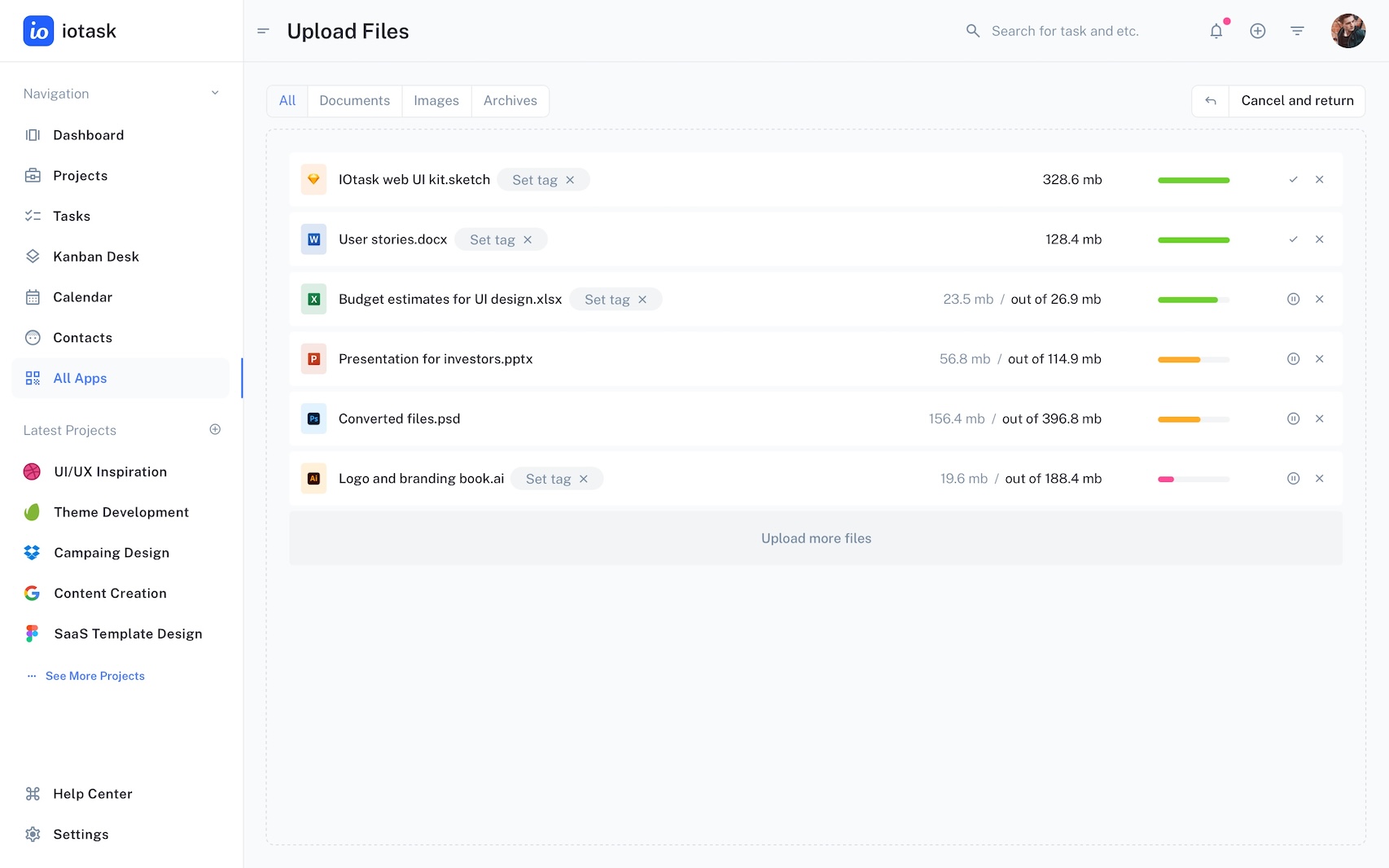Viewport: 1389px width, 868px height.
Task: Switch to the Archives tab
Action: (510, 101)
